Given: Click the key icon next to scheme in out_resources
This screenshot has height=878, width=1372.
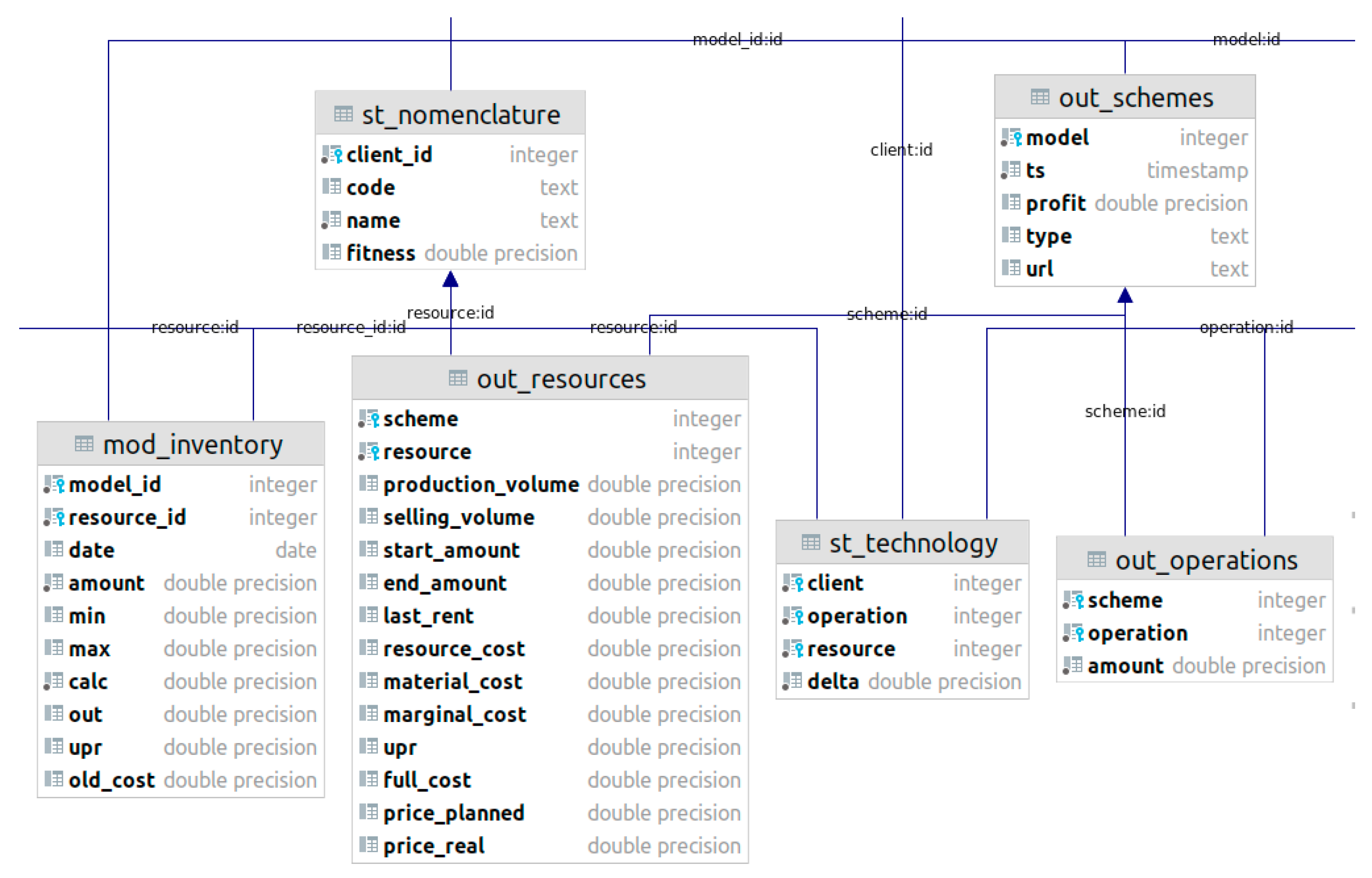Looking at the screenshot, I should 369,418.
